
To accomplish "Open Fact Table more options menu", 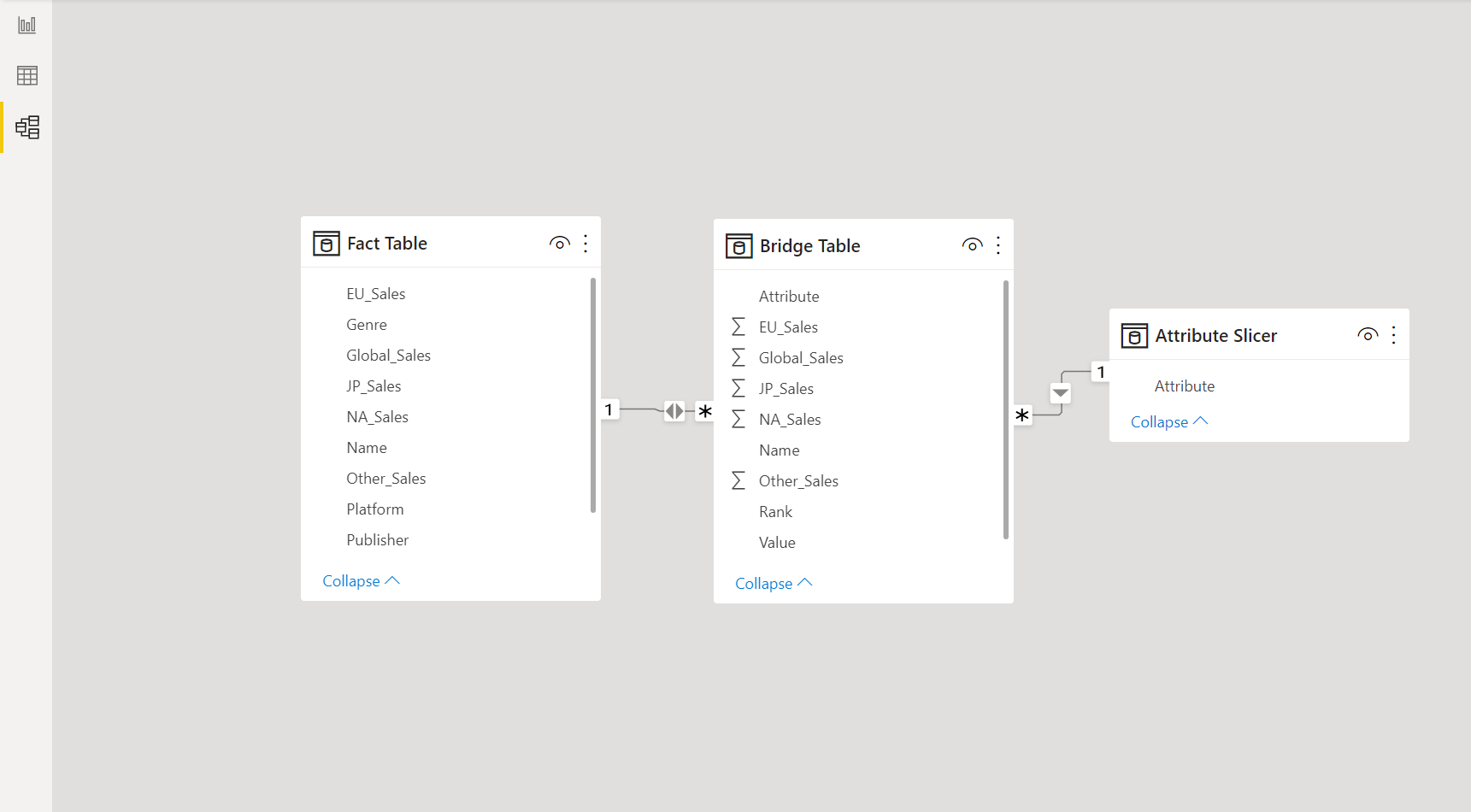I will click(x=585, y=244).
